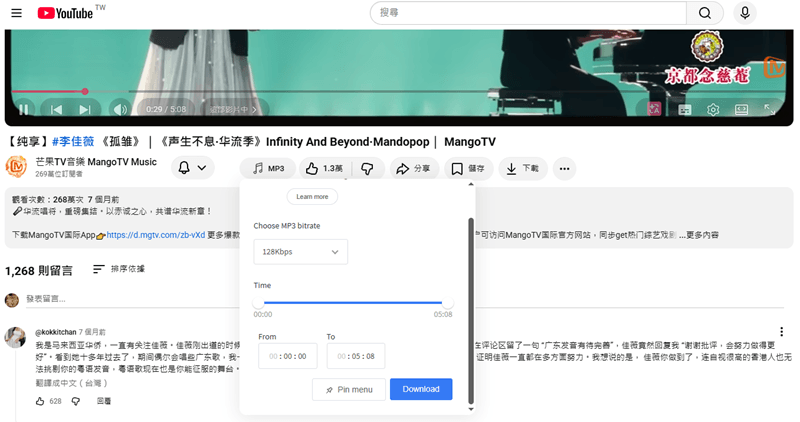Share the video with 分享
The image size is (800, 422).
click(x=414, y=168)
